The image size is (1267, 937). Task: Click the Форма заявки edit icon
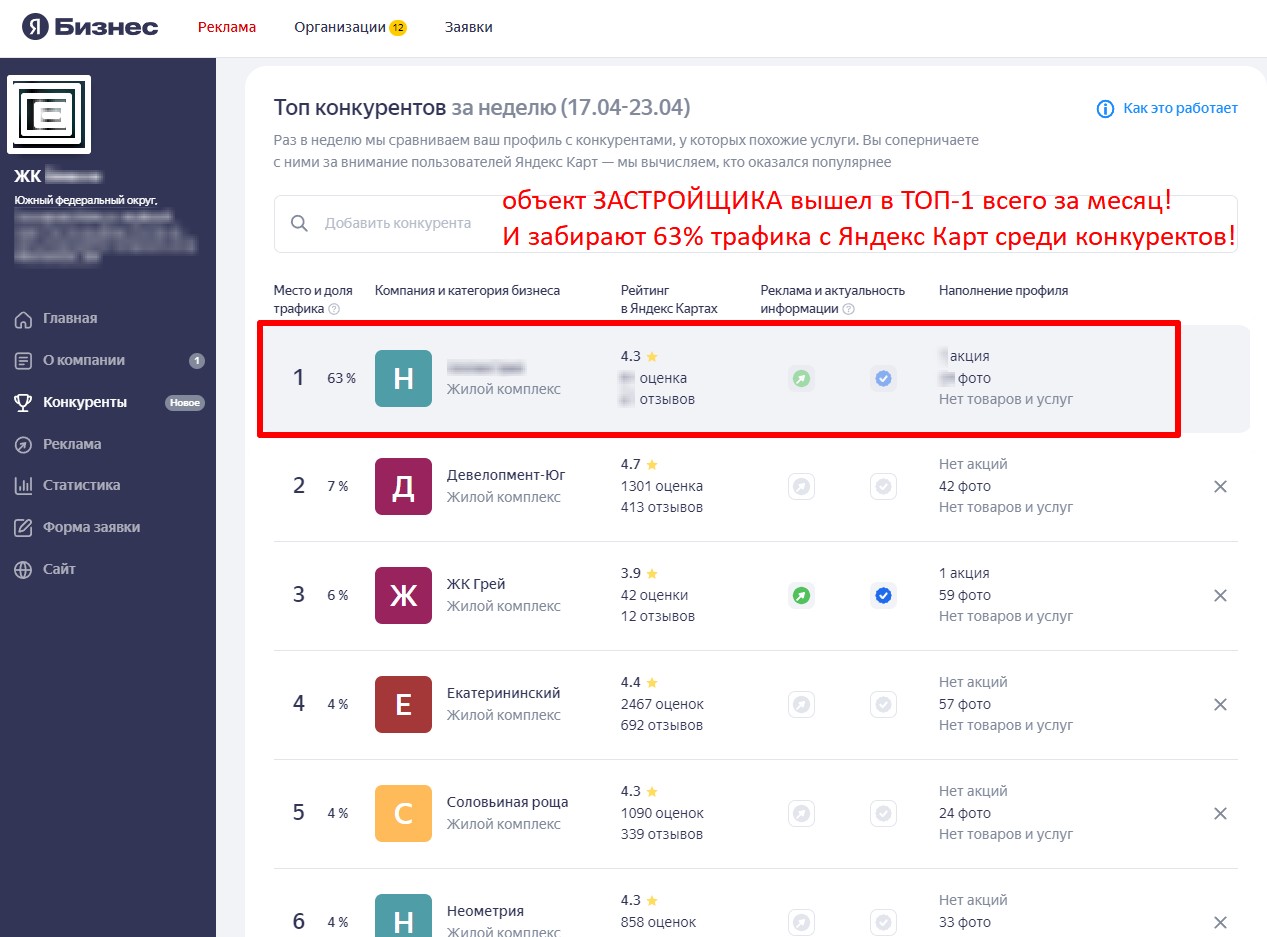coord(23,528)
